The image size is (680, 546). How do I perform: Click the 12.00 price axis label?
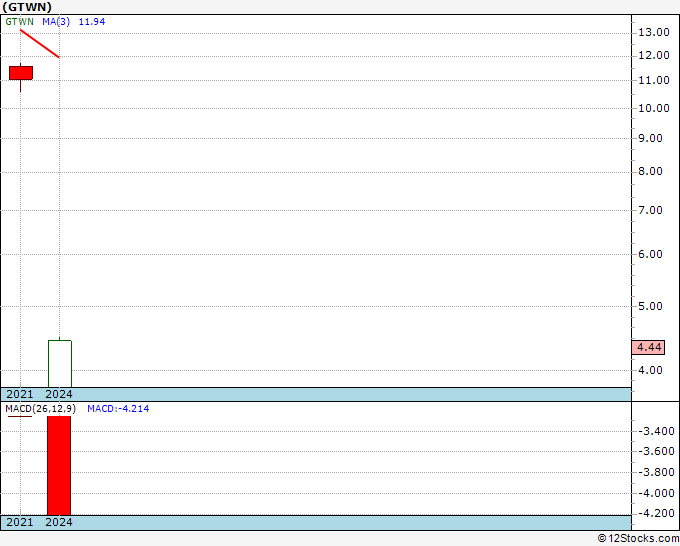[654, 56]
